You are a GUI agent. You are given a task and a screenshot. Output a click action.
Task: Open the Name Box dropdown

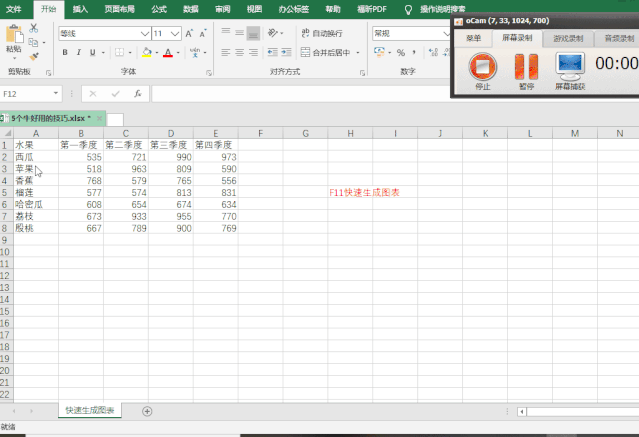(55, 94)
